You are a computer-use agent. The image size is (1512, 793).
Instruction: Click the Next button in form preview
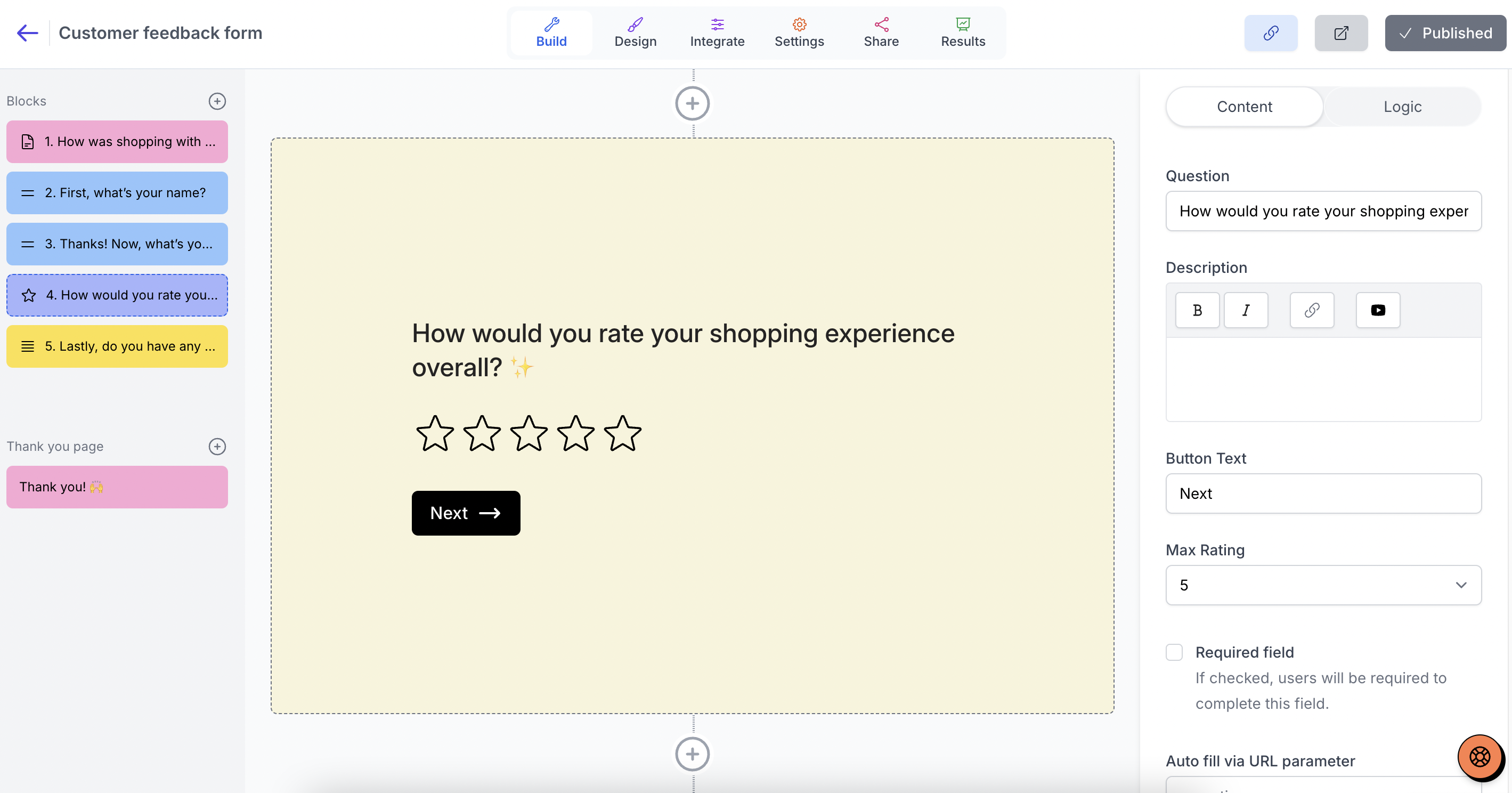[x=466, y=513]
